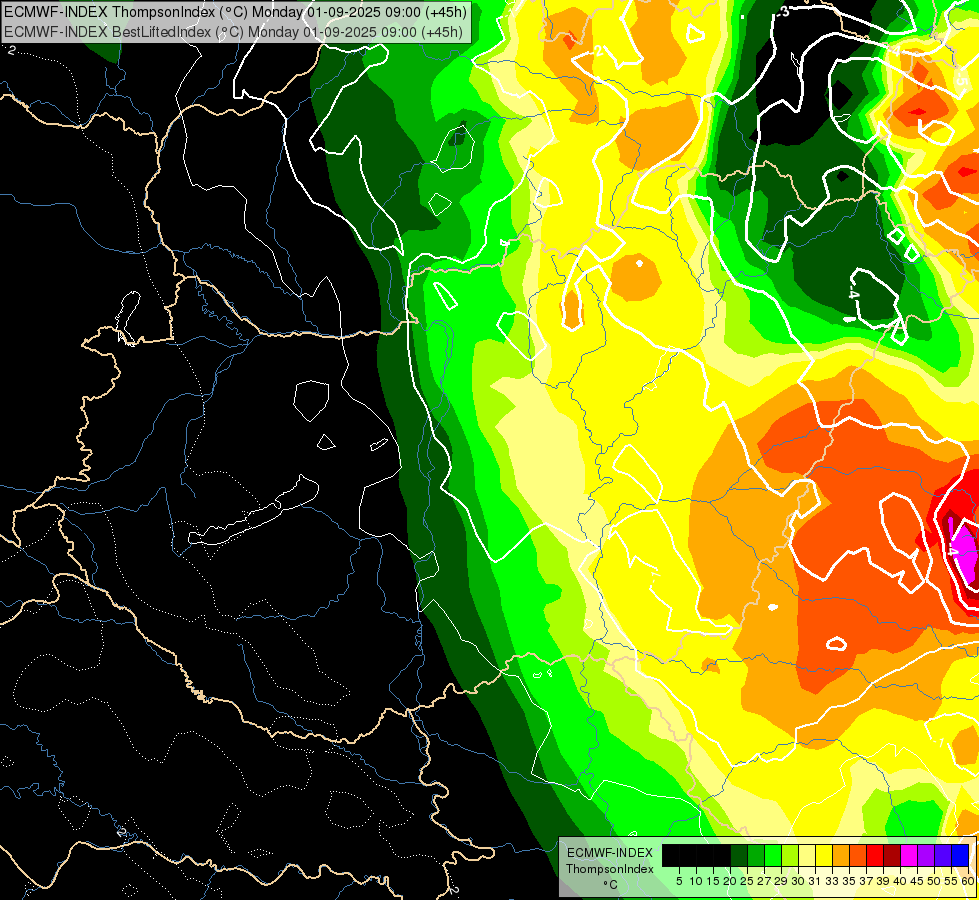The image size is (979, 900).
Task: Select the pale yellow 30–31 legend swatch
Action: coord(807,855)
